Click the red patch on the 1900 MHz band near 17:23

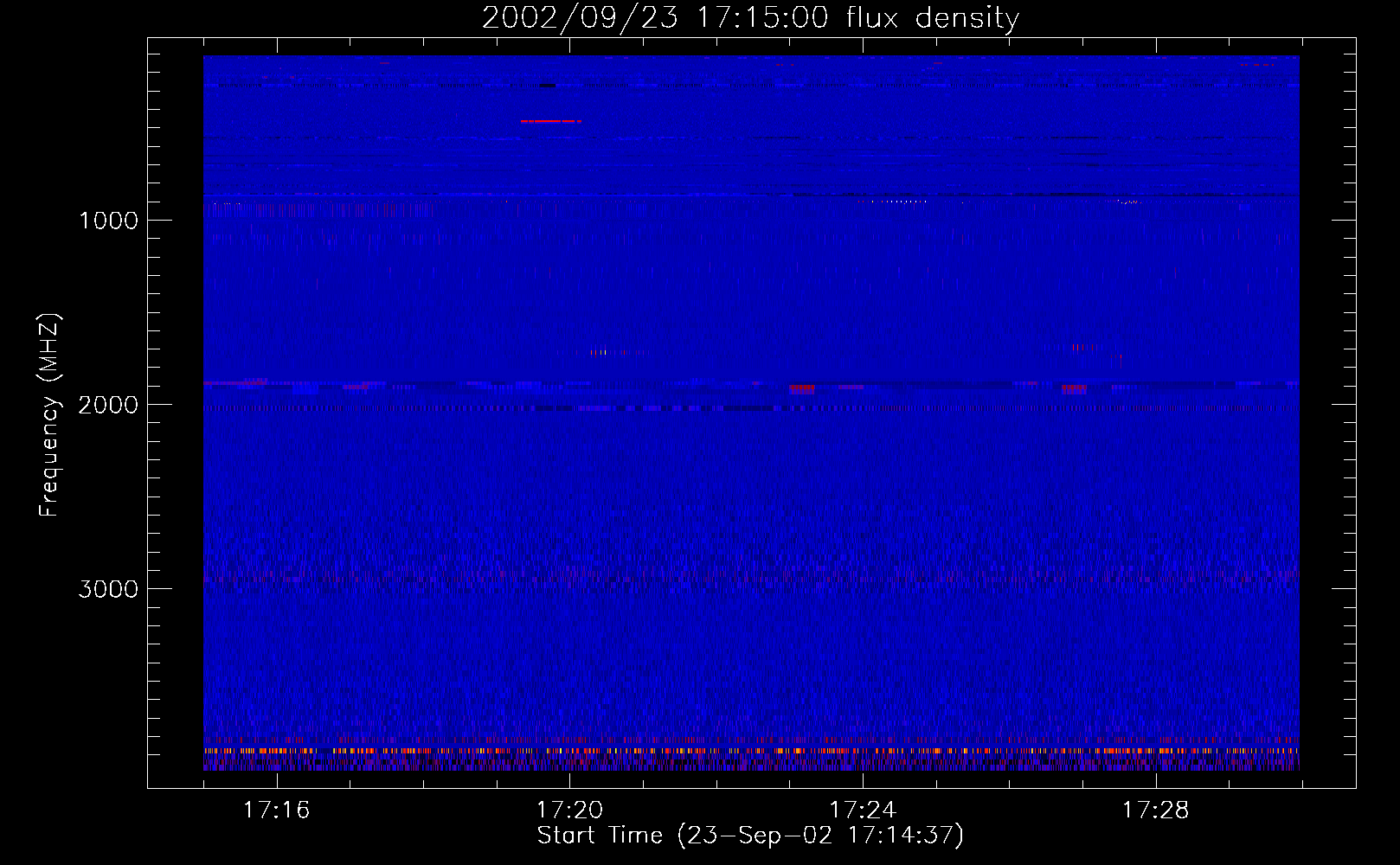coord(802,389)
